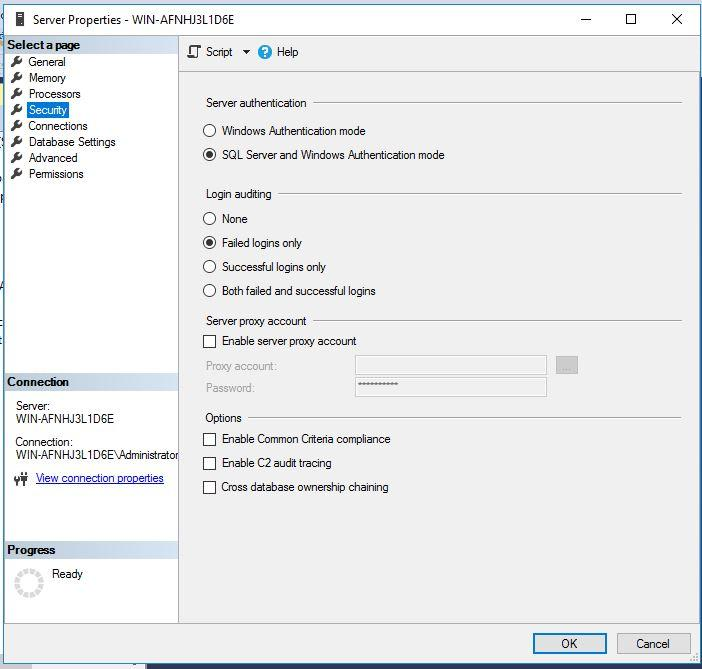Click the Proxy account input field

point(451,365)
